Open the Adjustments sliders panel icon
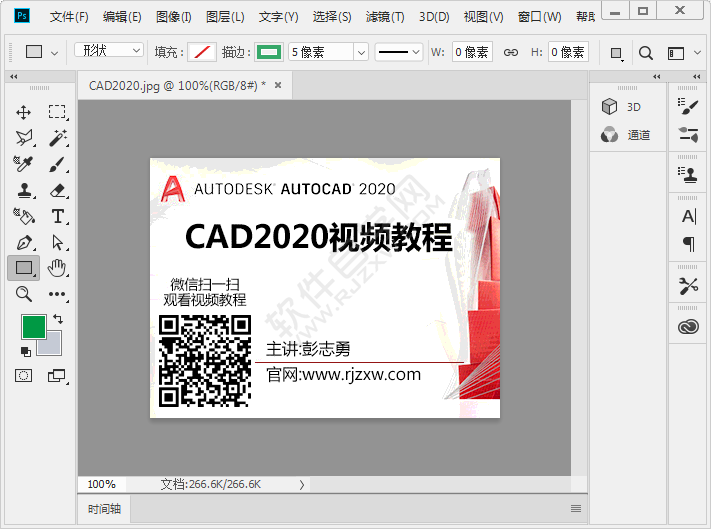Viewport: 711px width, 529px height. [x=688, y=135]
